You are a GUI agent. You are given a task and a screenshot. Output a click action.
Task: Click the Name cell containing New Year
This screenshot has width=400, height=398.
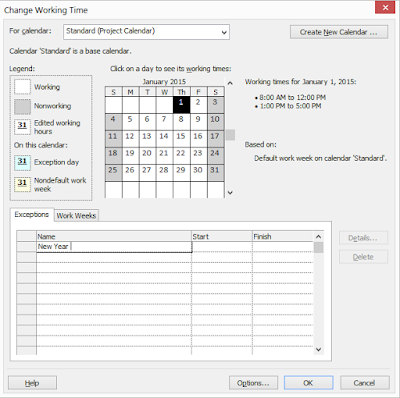pos(114,247)
